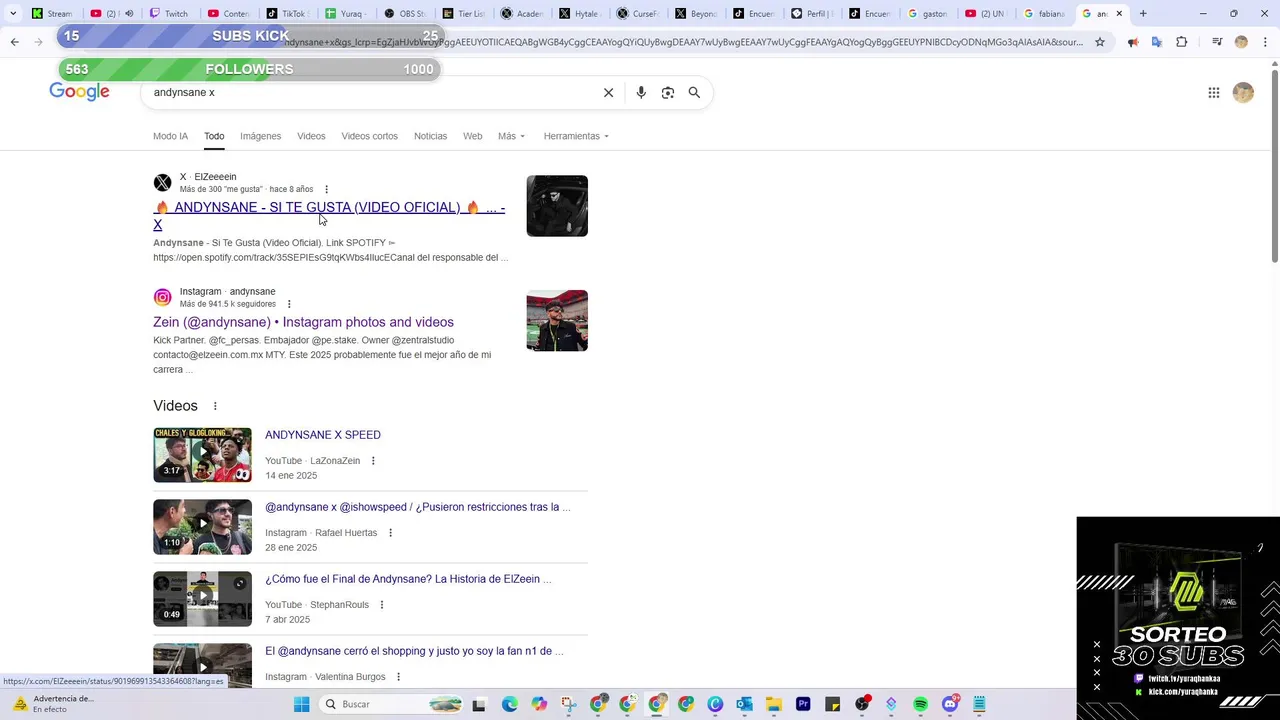Image resolution: width=1280 pixels, height=720 pixels.
Task: Select the Videos cortos tab
Action: pos(369,136)
